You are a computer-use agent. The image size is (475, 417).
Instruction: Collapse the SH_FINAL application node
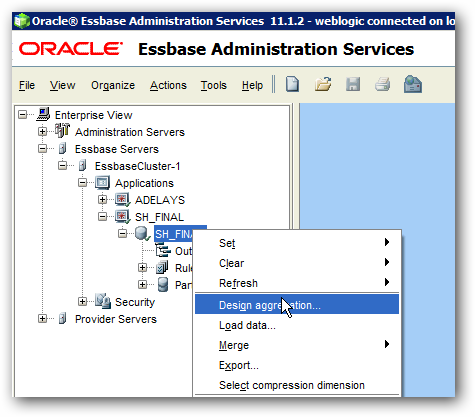pos(102,216)
